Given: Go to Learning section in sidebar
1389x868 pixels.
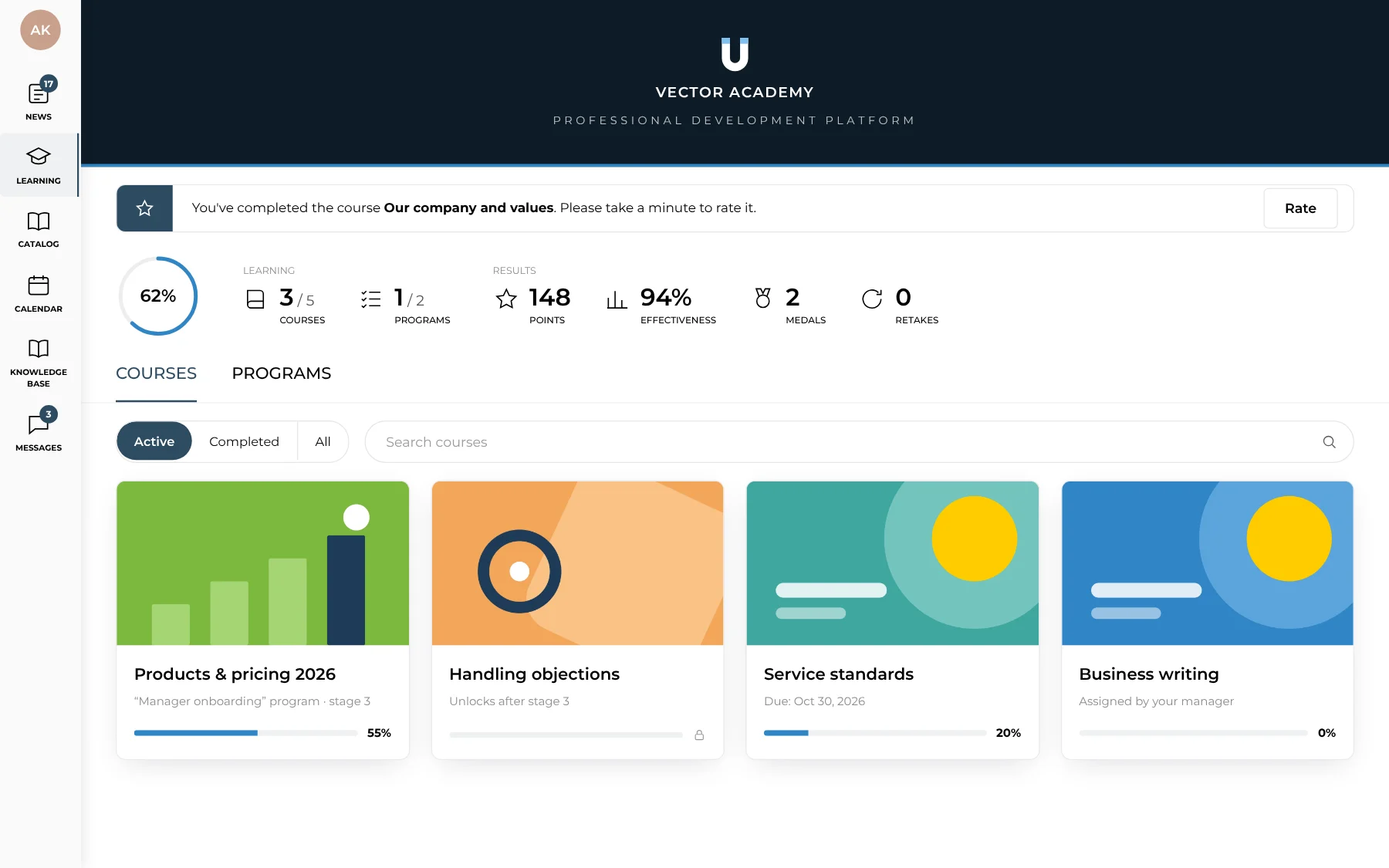Looking at the screenshot, I should 39,165.
